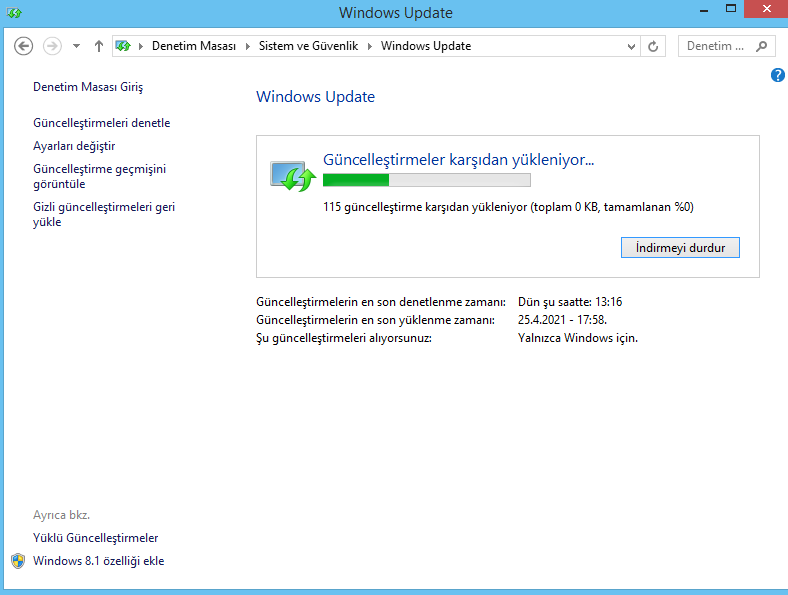Viewport: 788px width, 595px height.
Task: Click the Dün şu saatte: 13:16 value
Action: click(570, 302)
